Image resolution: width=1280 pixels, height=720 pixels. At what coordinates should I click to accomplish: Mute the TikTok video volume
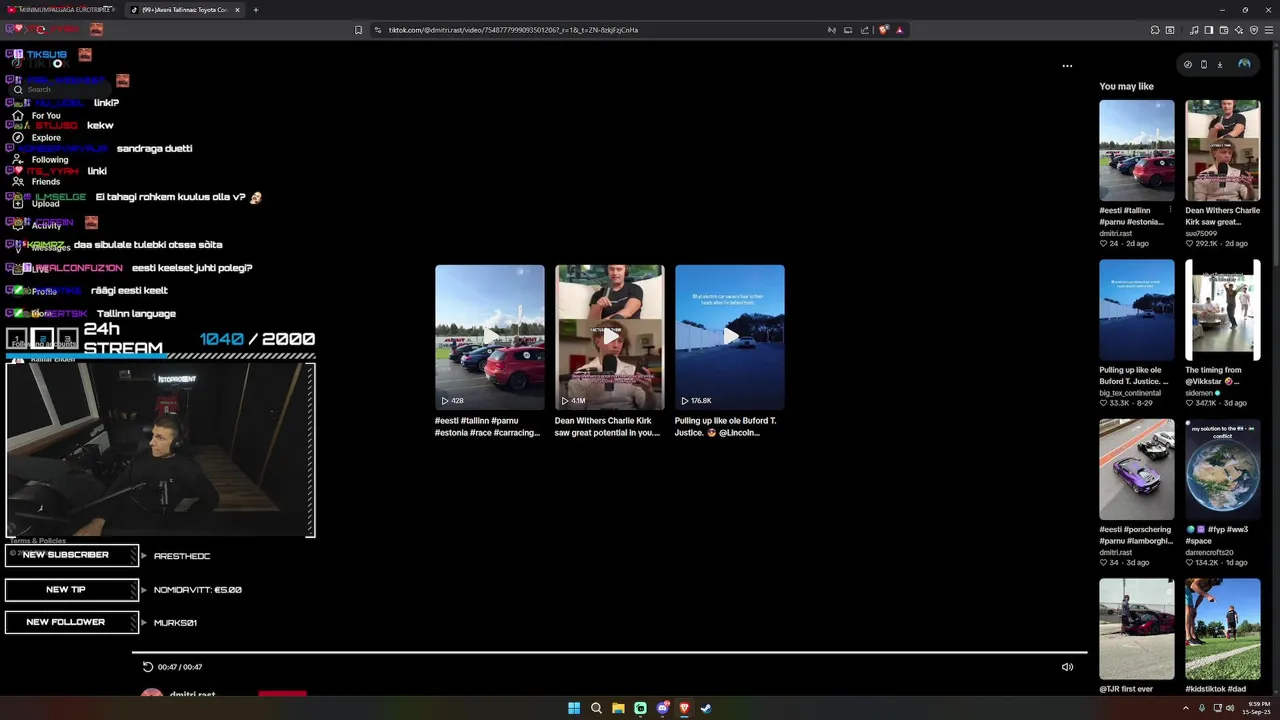point(1067,667)
